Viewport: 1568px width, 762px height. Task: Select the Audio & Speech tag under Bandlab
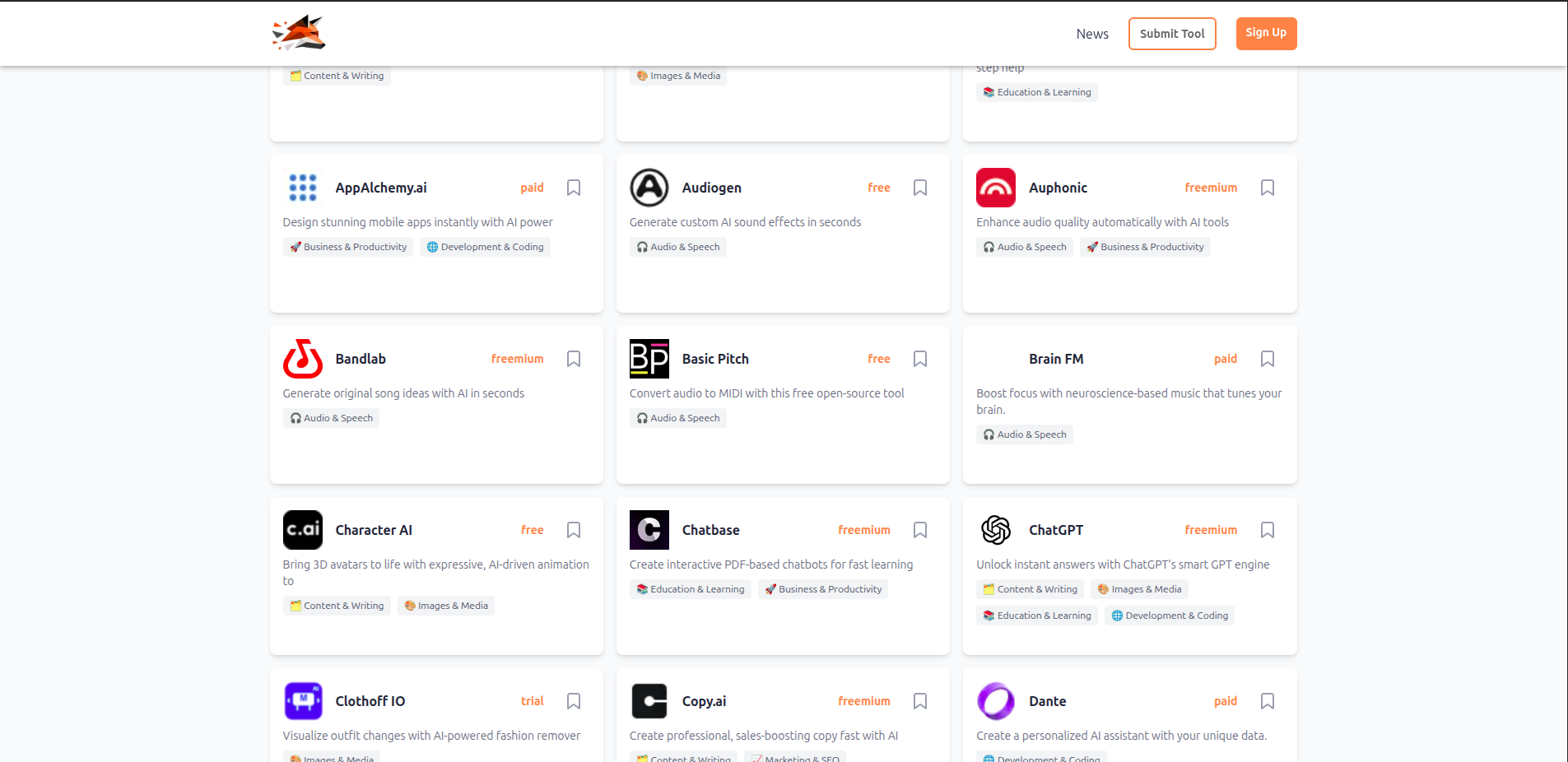[x=331, y=417]
